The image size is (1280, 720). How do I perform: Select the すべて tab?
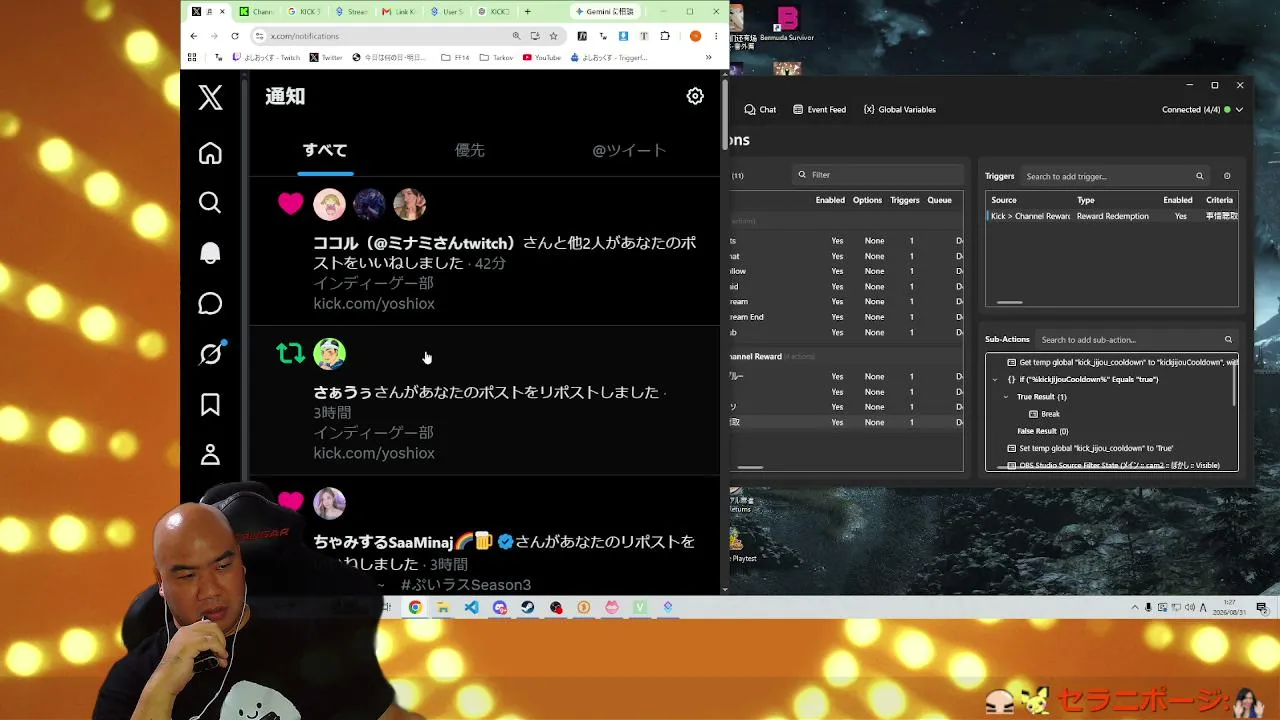[x=325, y=150]
